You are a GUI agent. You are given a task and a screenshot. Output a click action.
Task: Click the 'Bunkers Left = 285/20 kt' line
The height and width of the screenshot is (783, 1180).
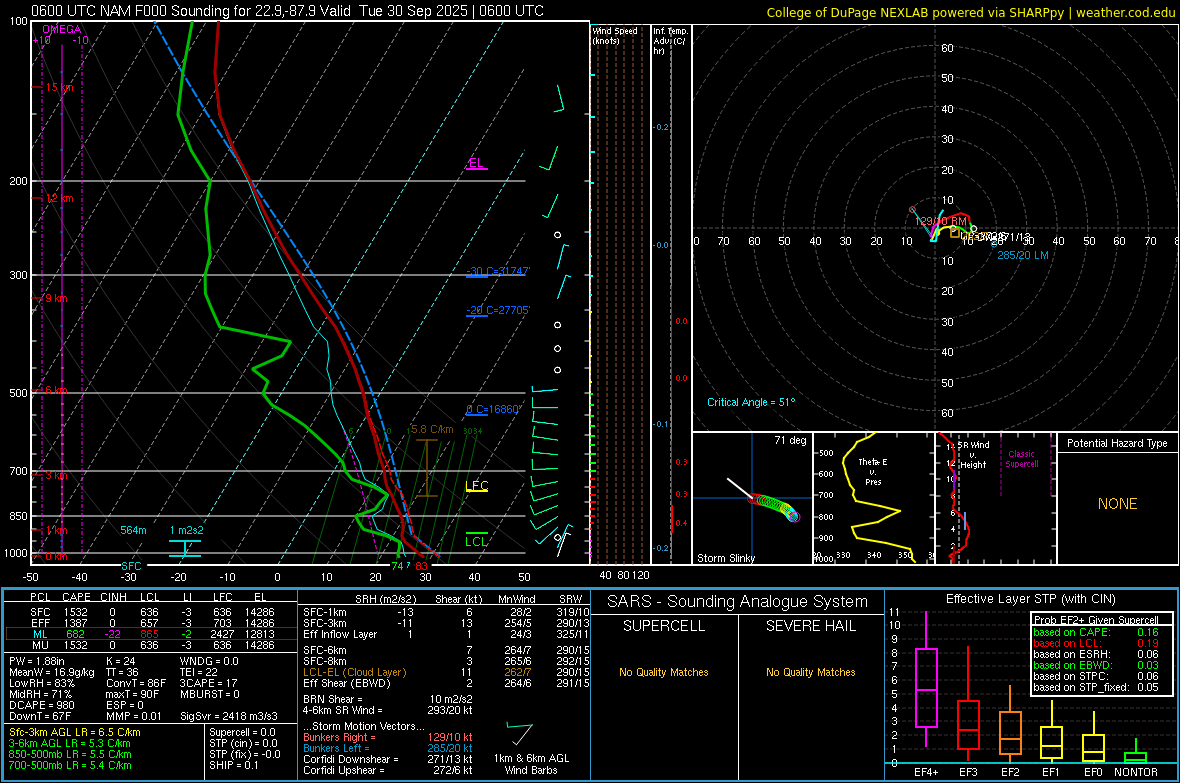pyautogui.click(x=388, y=748)
